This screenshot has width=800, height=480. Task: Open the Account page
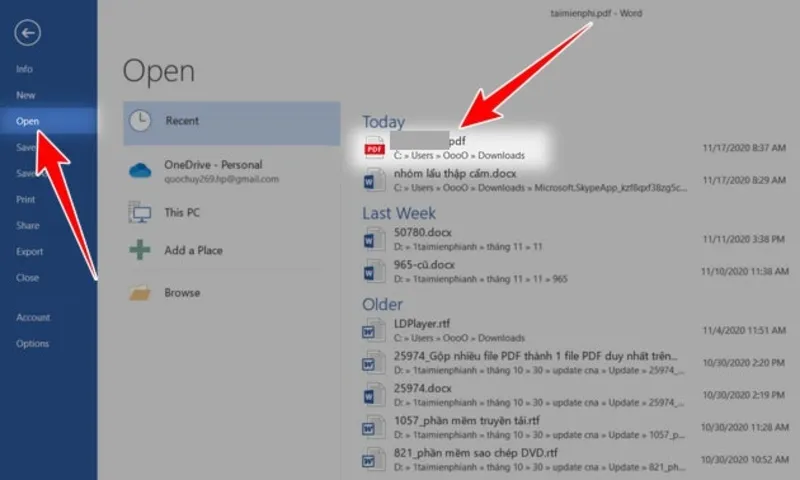tap(32, 317)
